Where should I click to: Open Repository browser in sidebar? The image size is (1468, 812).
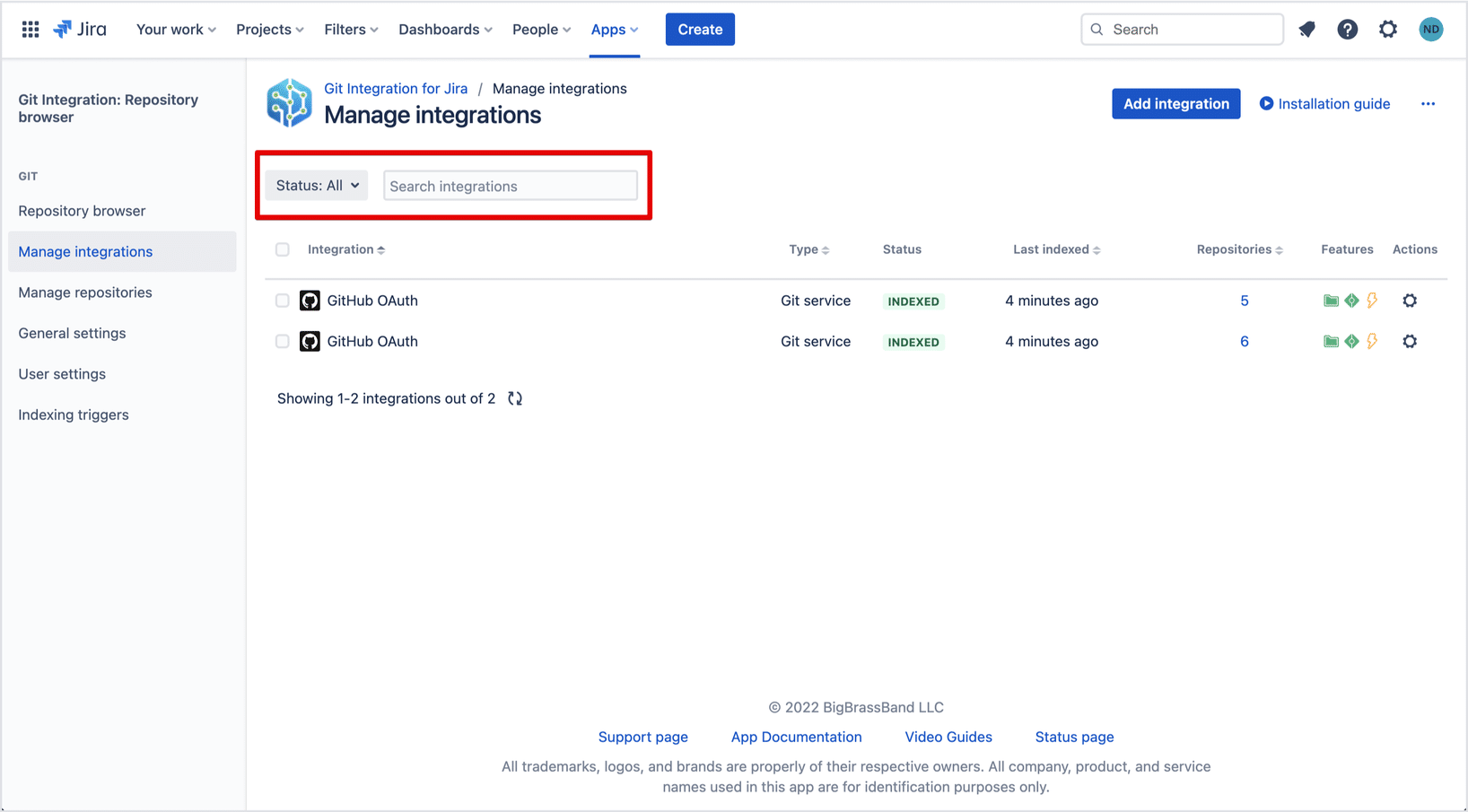click(x=82, y=211)
